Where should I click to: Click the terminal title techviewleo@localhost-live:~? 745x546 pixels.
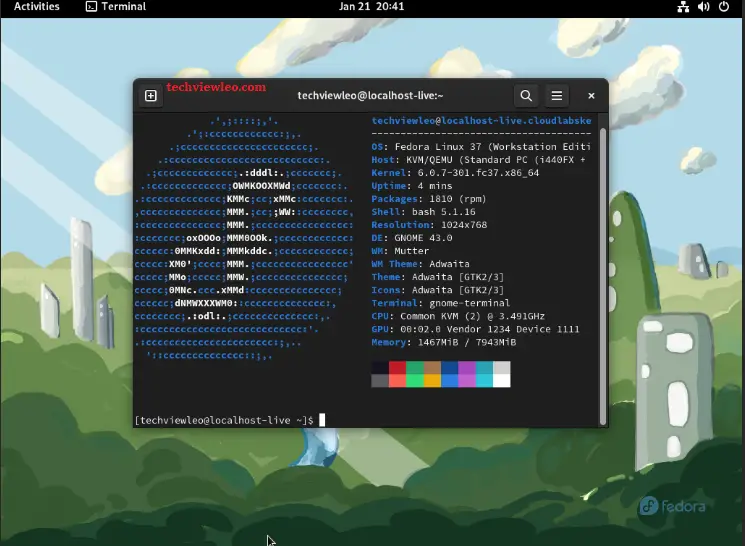point(370,96)
